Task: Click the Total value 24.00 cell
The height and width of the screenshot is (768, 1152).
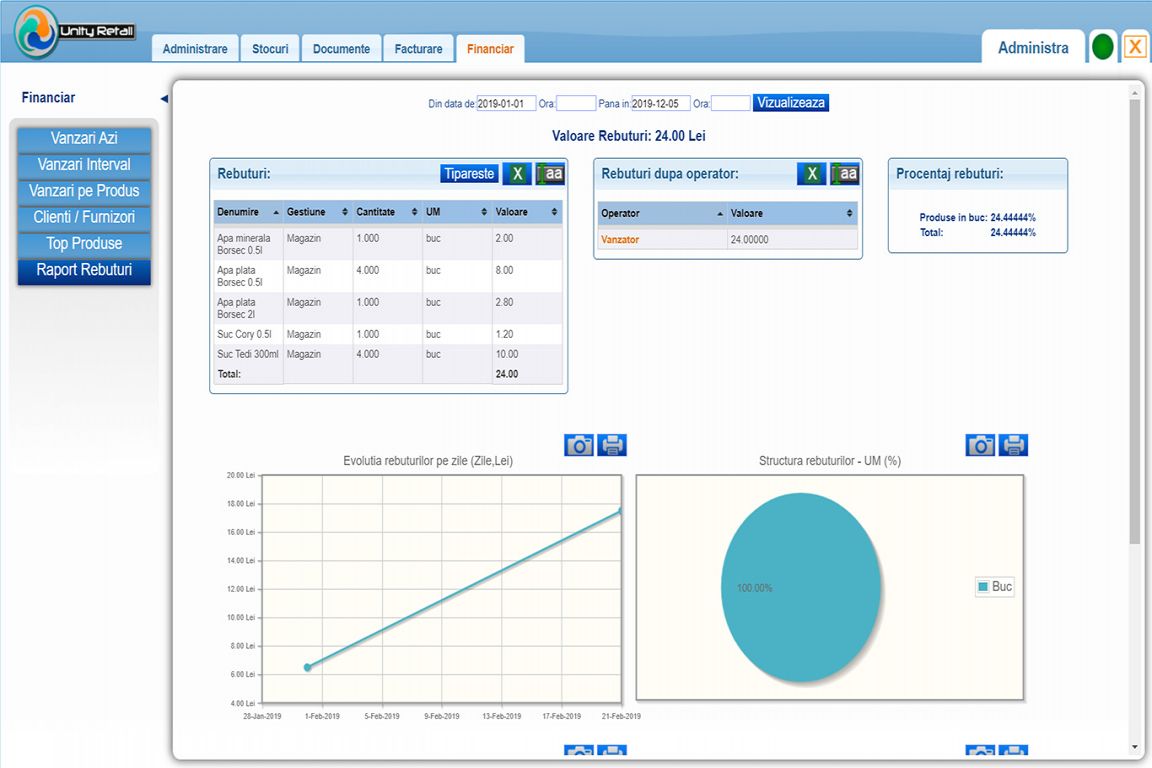Action: (527, 374)
